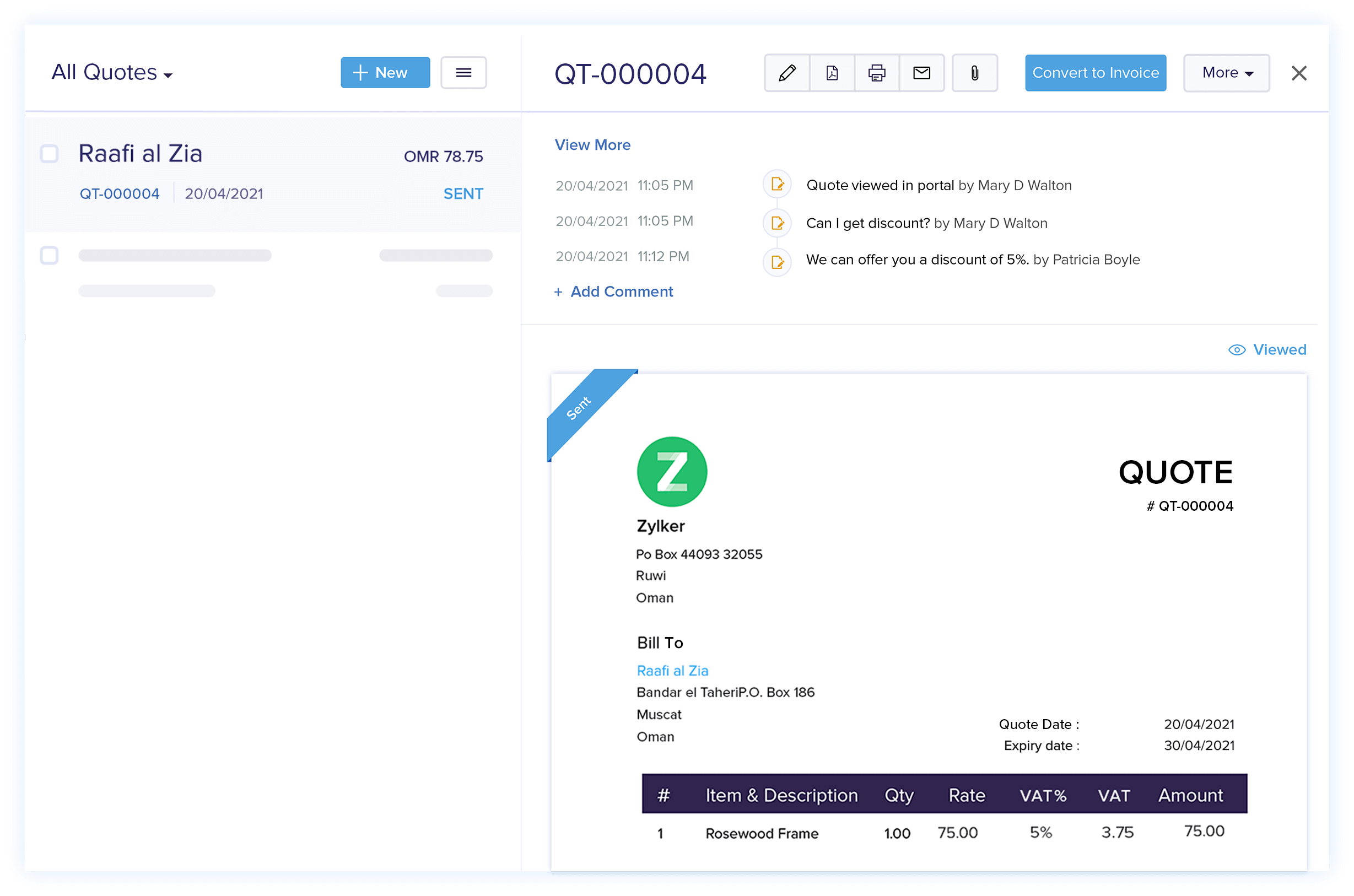Open the list layout hamburger icon
Screen dimensions: 1354x896
click(463, 73)
